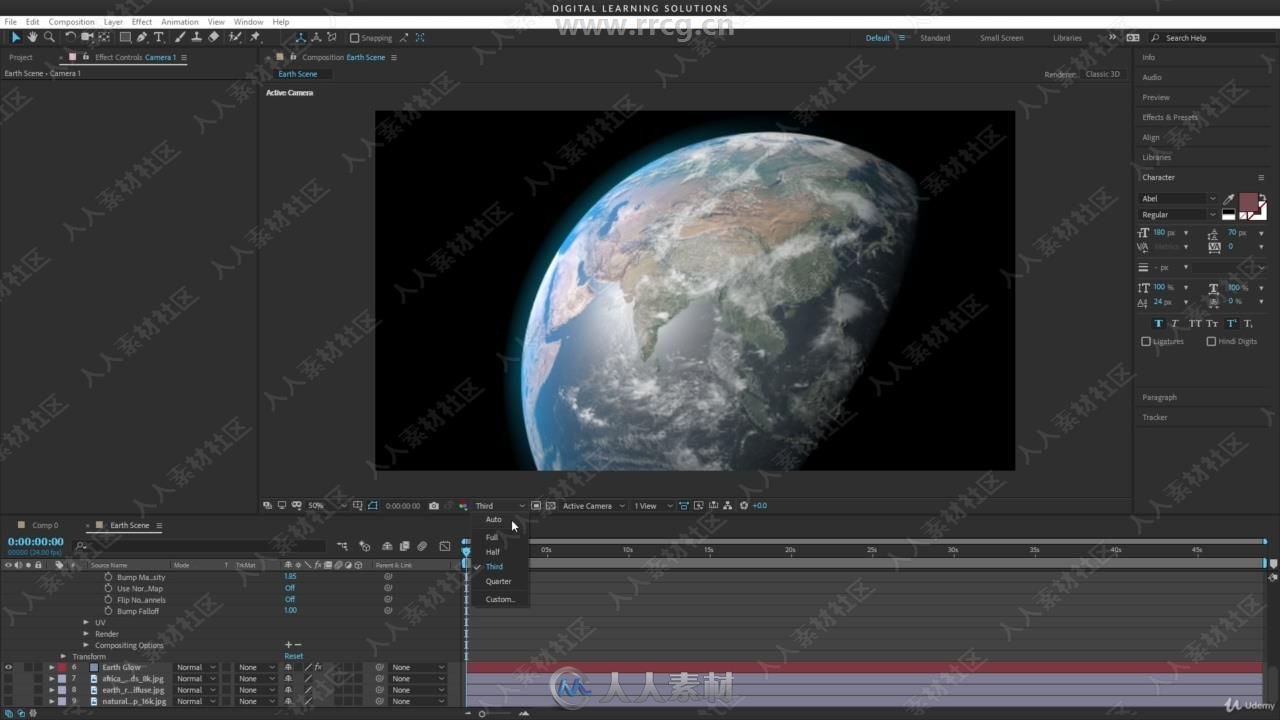Select the Unified Camera tool

point(87,37)
